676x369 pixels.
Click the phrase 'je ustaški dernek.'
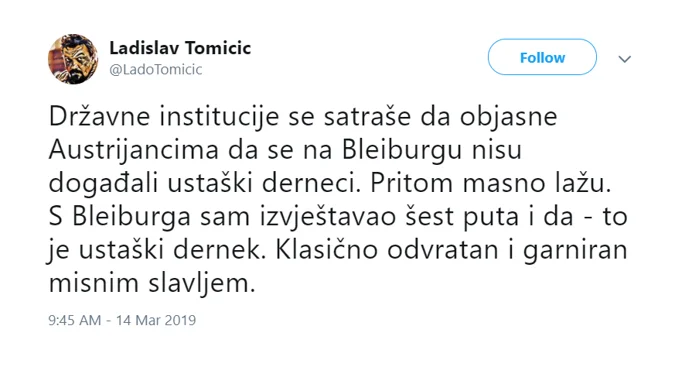(x=156, y=250)
